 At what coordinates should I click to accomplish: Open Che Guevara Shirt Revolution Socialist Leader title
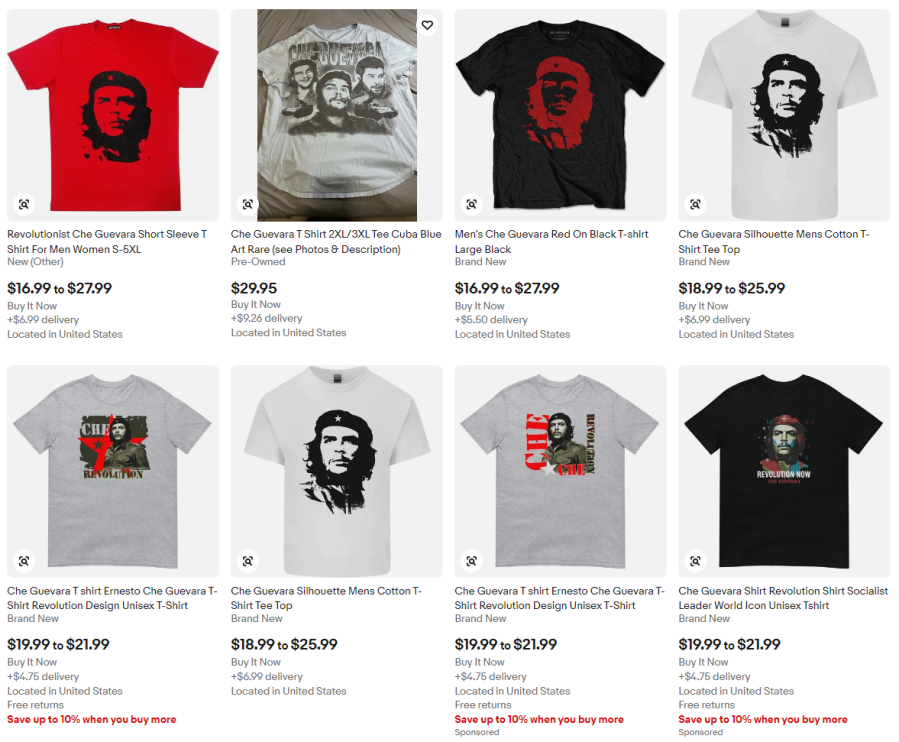[x=783, y=598]
